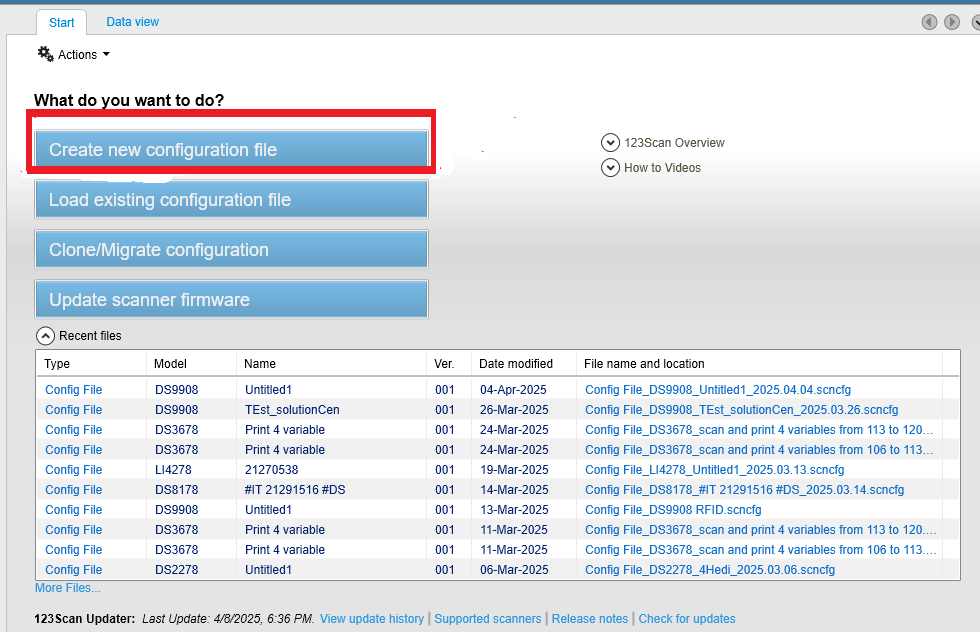The width and height of the screenshot is (980, 632).
Task: Open Config File_LI4278_Untitled1_2025.03.13.scncfg
Action: tap(714, 469)
